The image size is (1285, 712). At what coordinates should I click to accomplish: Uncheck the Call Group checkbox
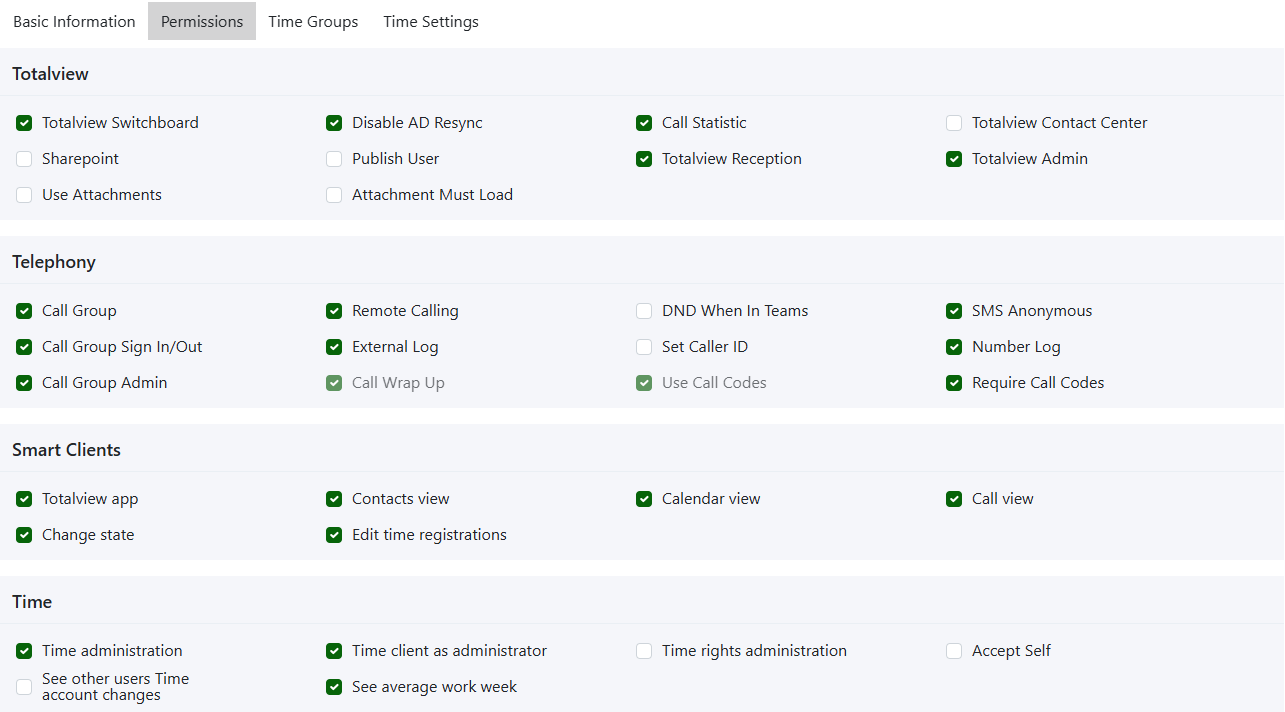(24, 311)
